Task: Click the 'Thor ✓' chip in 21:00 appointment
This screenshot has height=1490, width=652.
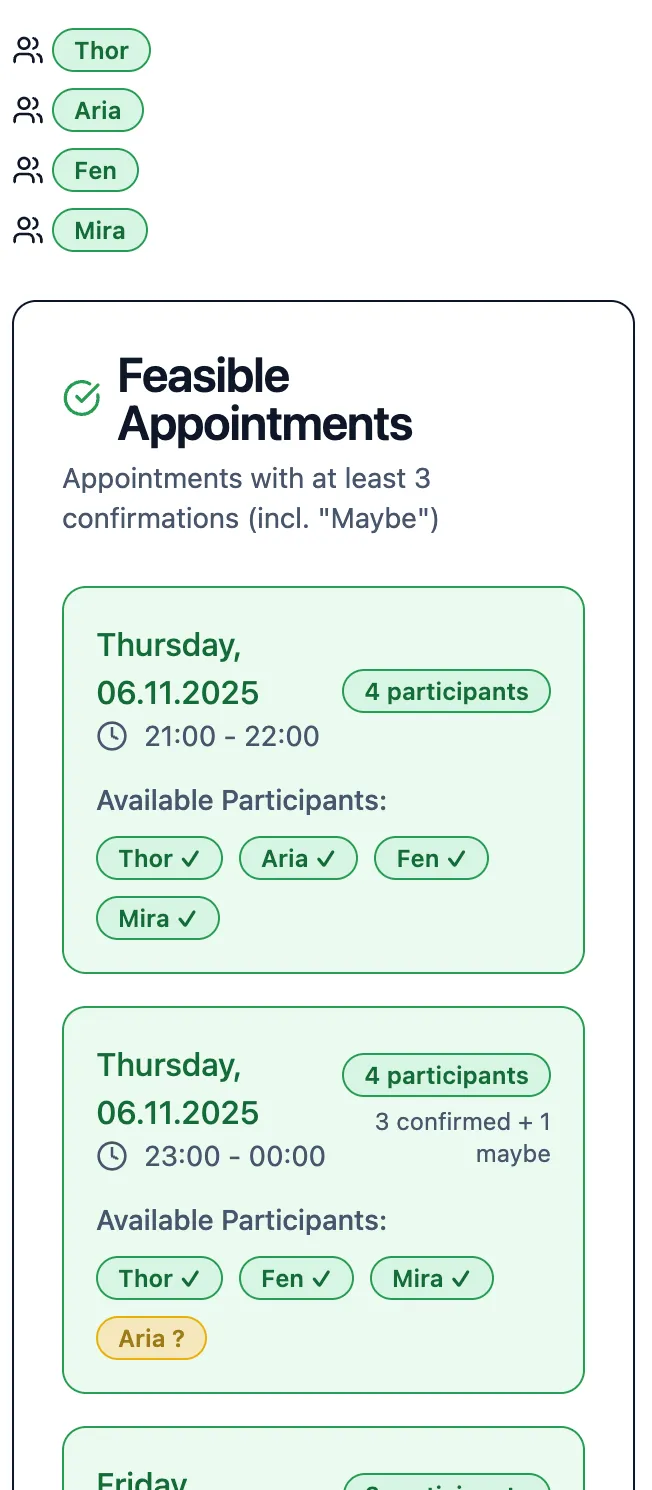Action: 159,859
